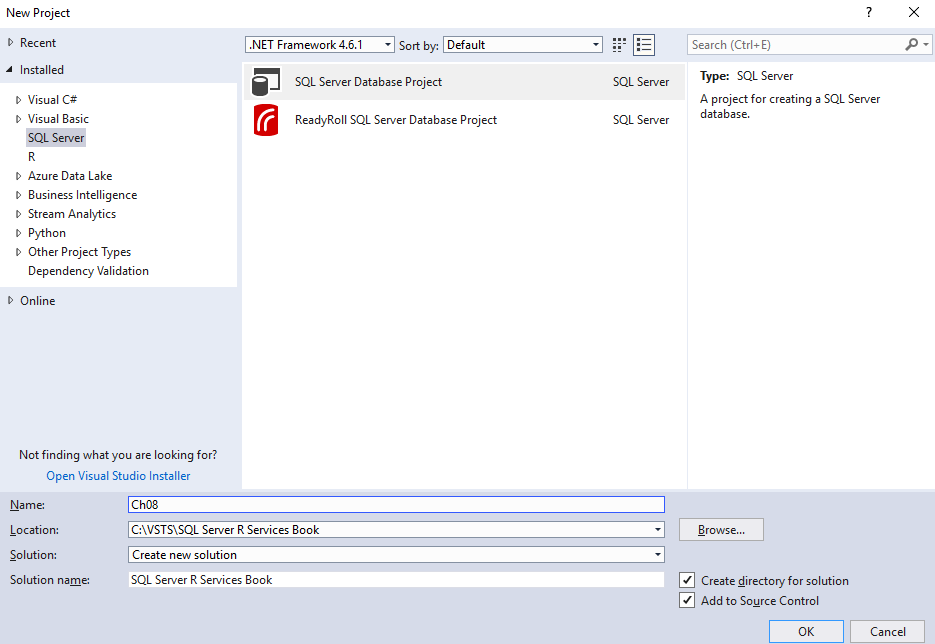Viewport: 935px width, 644px height.
Task: Expand the Visual Basic node
Action: (x=18, y=119)
